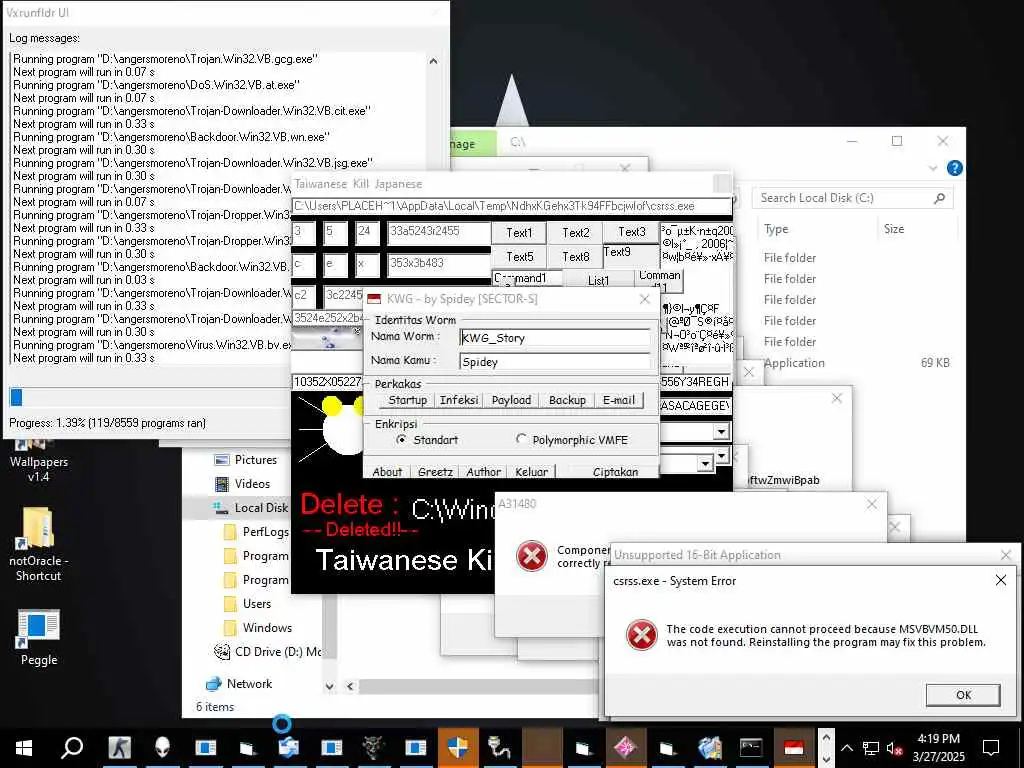Open the notification center icon
This screenshot has width=1024, height=768.
pos(991,747)
